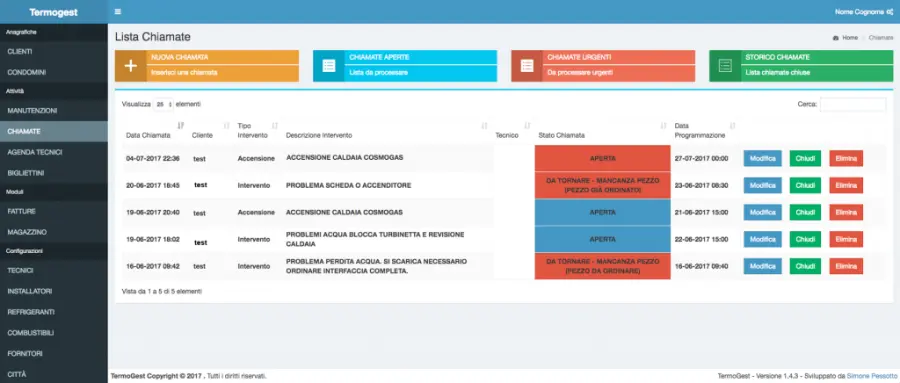Image resolution: width=900 pixels, height=383 pixels.
Task: Click "27-07-2017 00:00" programming date
Action: pos(701,158)
